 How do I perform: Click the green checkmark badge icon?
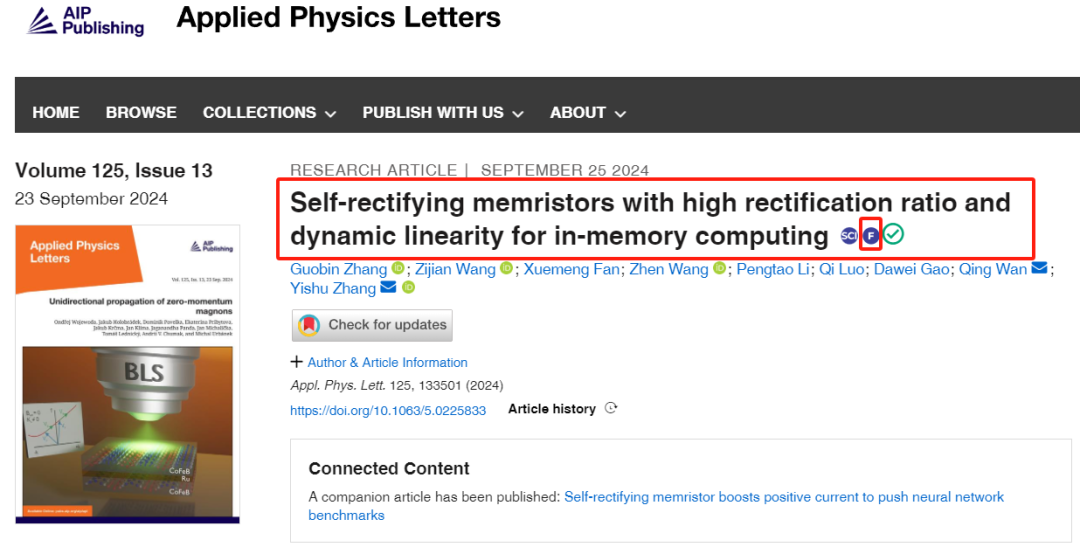893,235
